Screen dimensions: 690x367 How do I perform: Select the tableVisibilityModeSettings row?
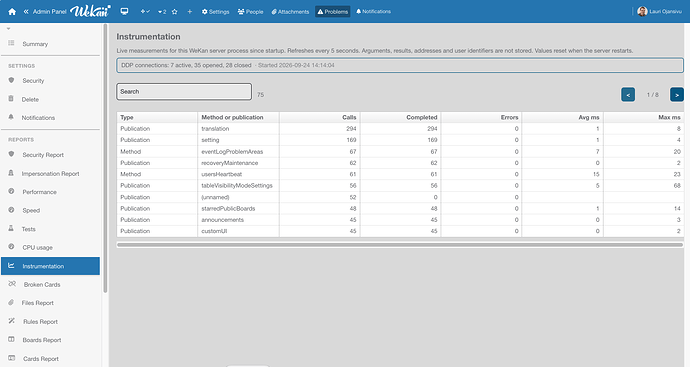400,186
